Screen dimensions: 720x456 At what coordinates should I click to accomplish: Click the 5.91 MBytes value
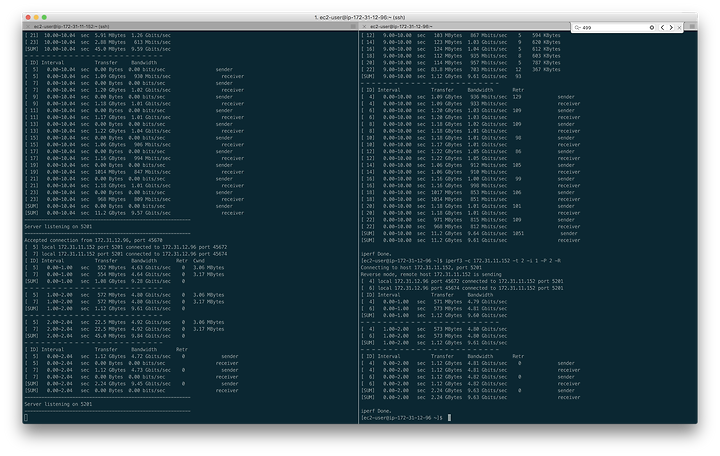coord(110,35)
